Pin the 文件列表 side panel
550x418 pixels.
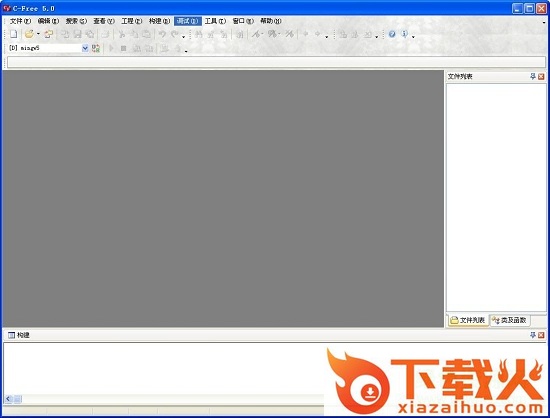(x=533, y=76)
